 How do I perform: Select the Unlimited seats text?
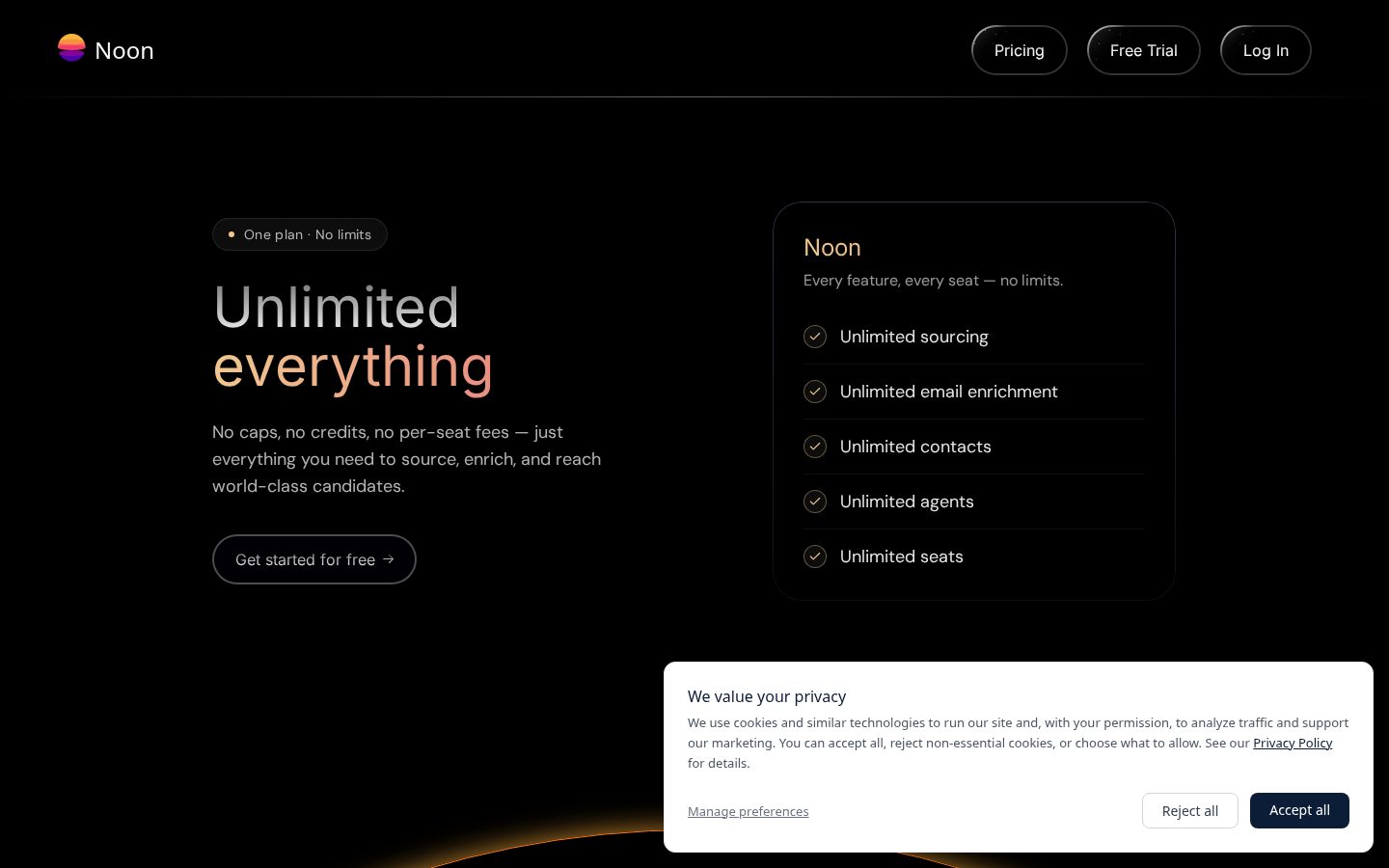pos(902,556)
